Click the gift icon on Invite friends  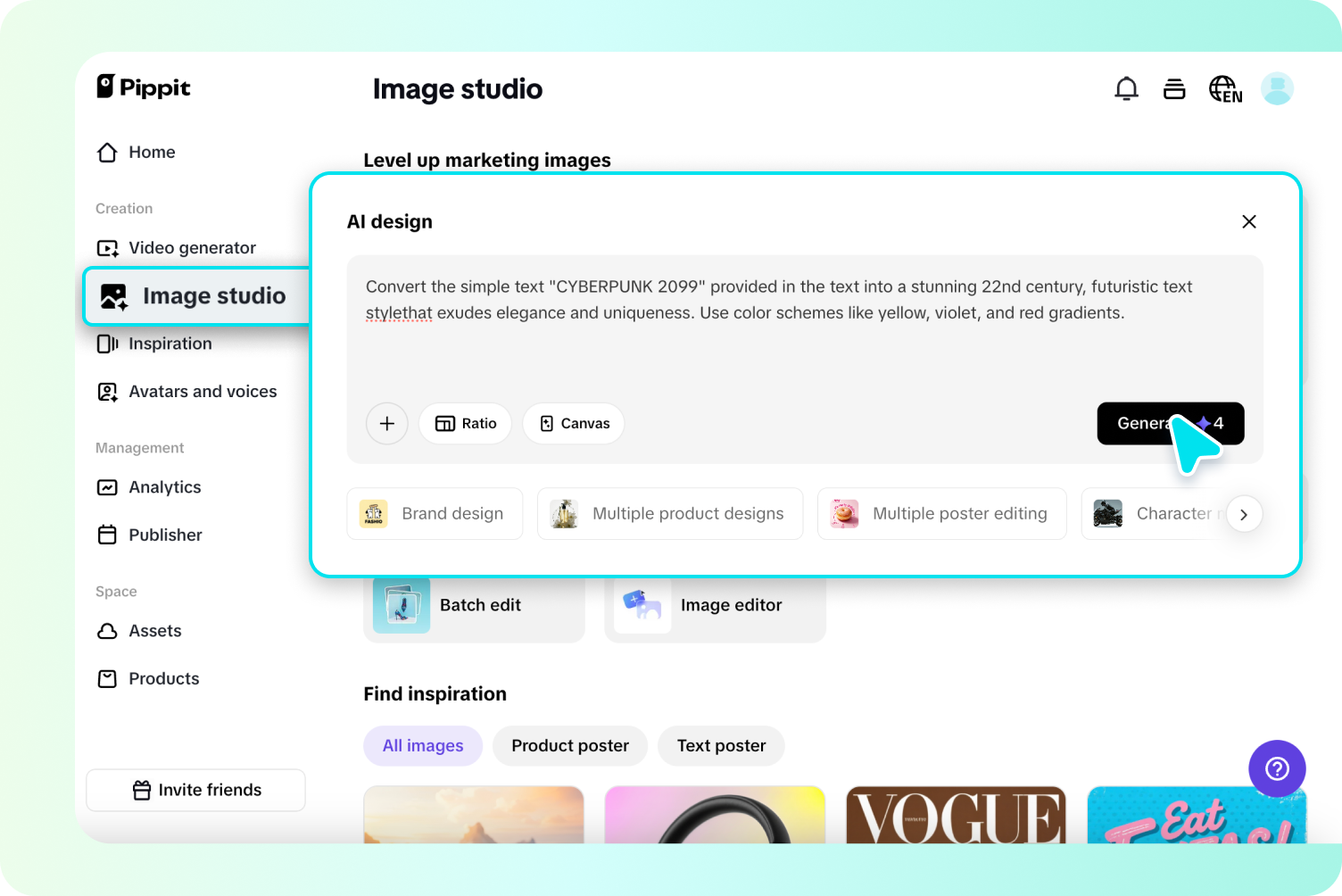142,791
